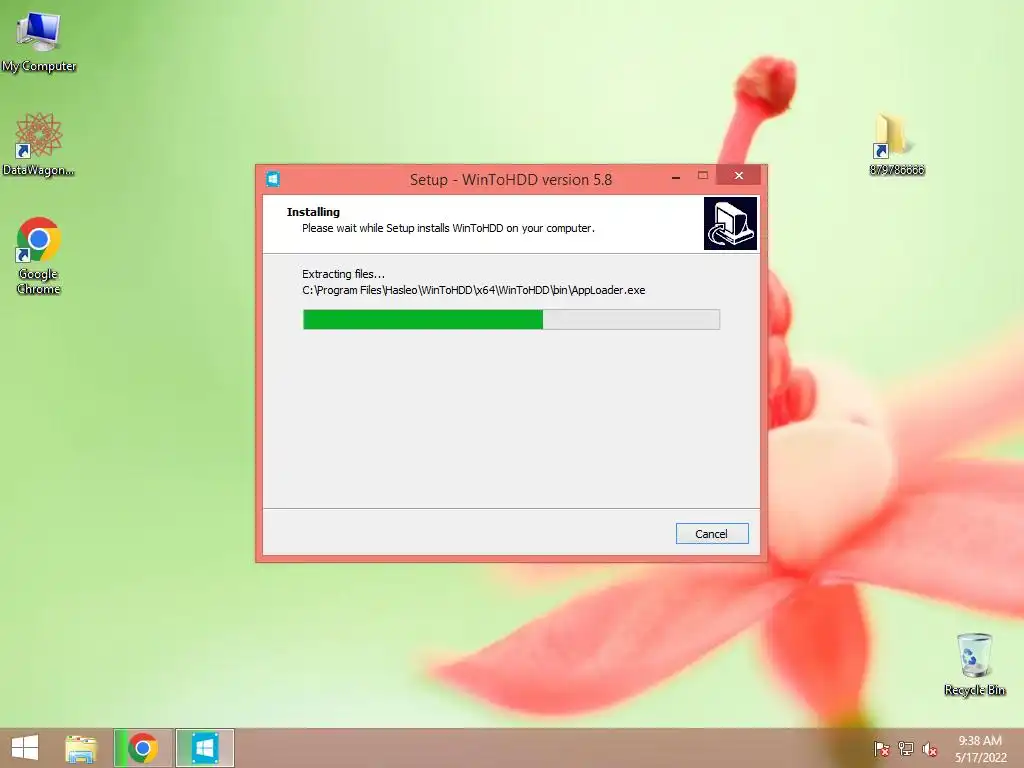1024x768 pixels.
Task: Cancel the WinToHDD installation
Action: [712, 534]
